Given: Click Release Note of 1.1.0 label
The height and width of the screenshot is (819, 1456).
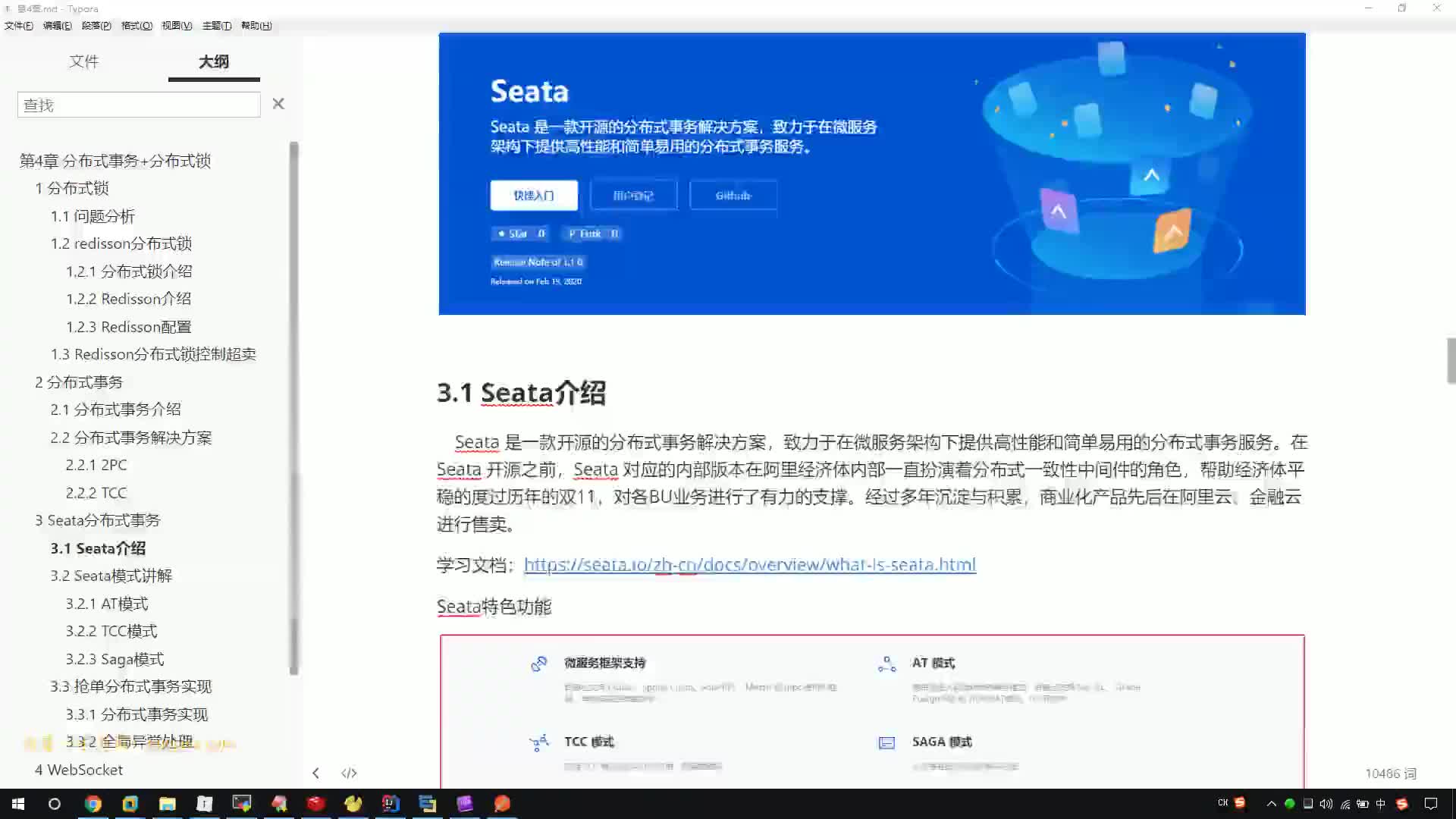Looking at the screenshot, I should click(538, 262).
